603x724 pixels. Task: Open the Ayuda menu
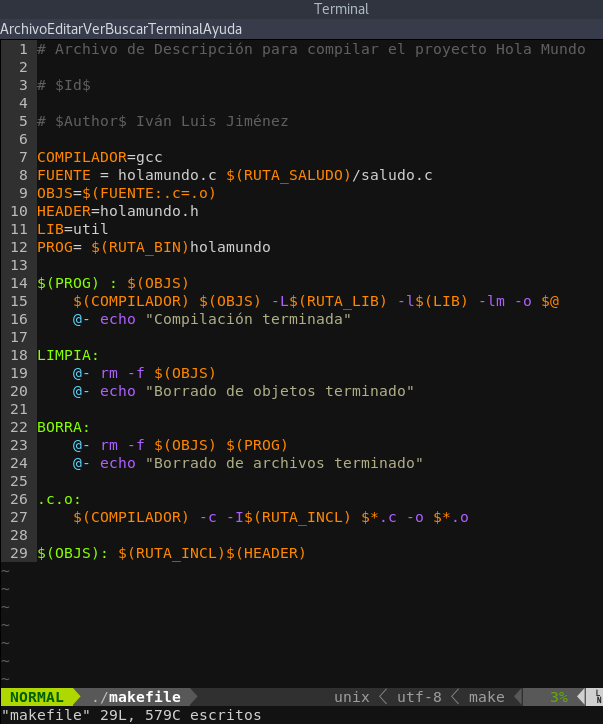(x=223, y=29)
